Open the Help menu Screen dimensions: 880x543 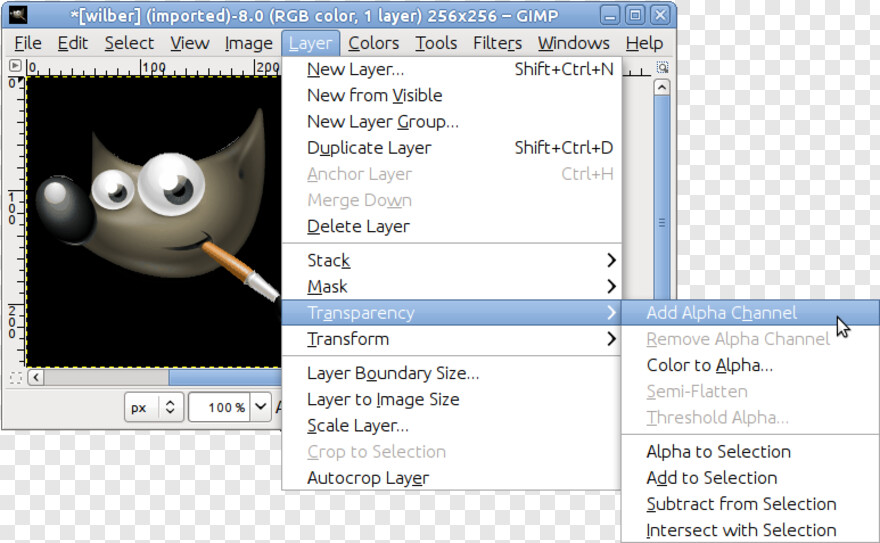coord(644,43)
